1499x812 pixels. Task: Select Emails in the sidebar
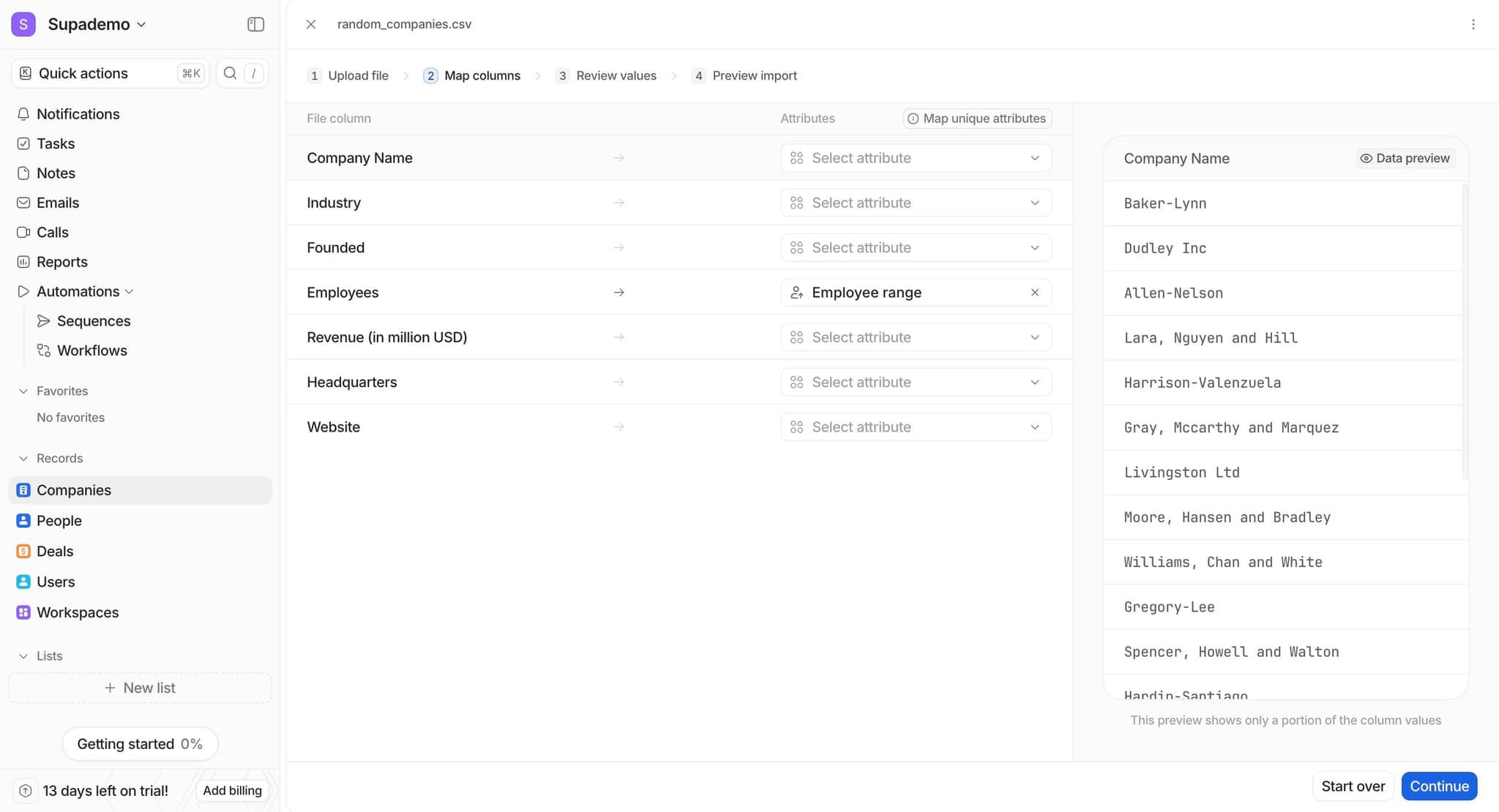[58, 203]
